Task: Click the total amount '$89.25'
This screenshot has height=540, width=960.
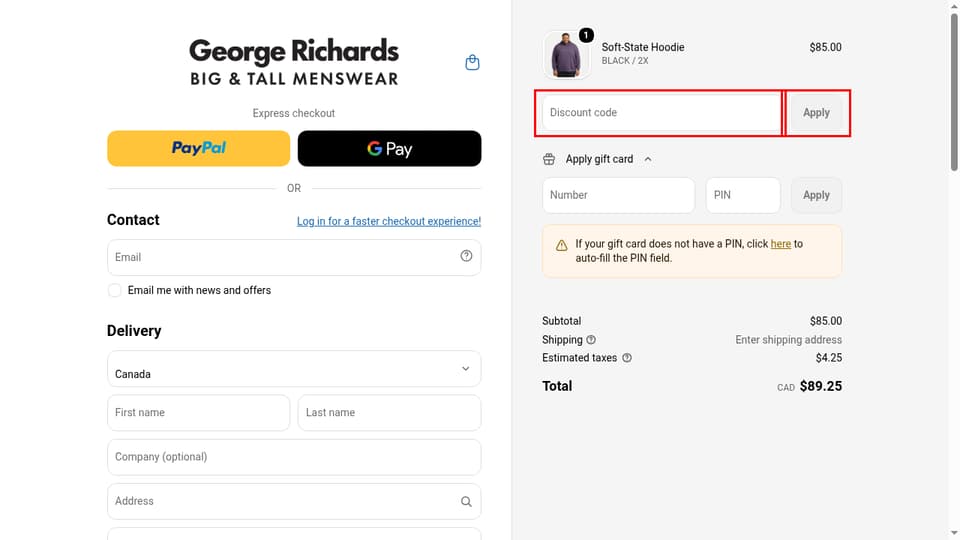Action: [820, 386]
